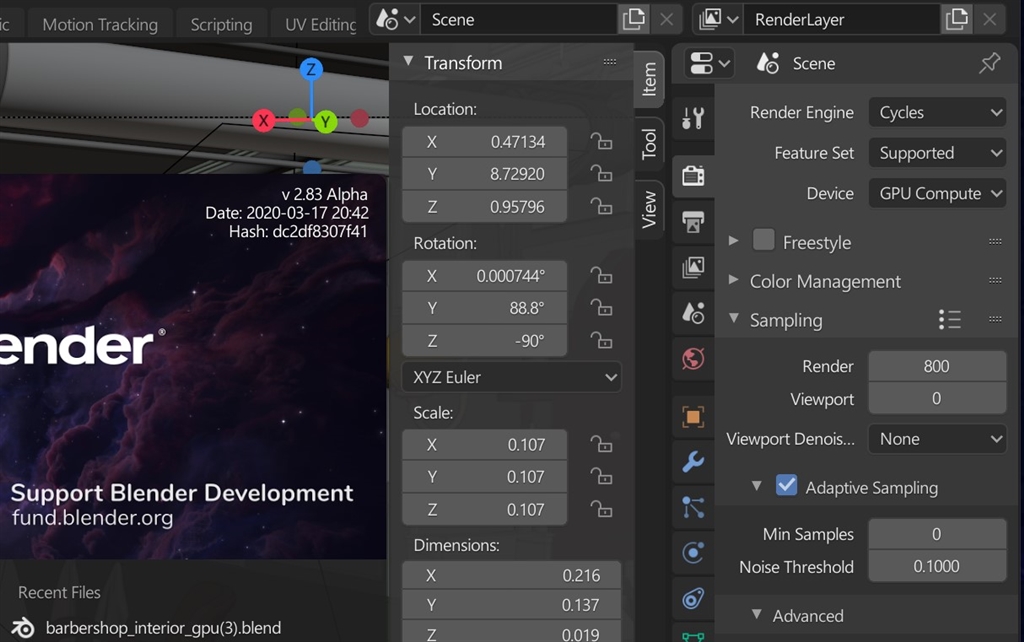Image resolution: width=1024 pixels, height=642 pixels.
Task: Open the Feature Set Supported dropdown
Action: click(937, 153)
